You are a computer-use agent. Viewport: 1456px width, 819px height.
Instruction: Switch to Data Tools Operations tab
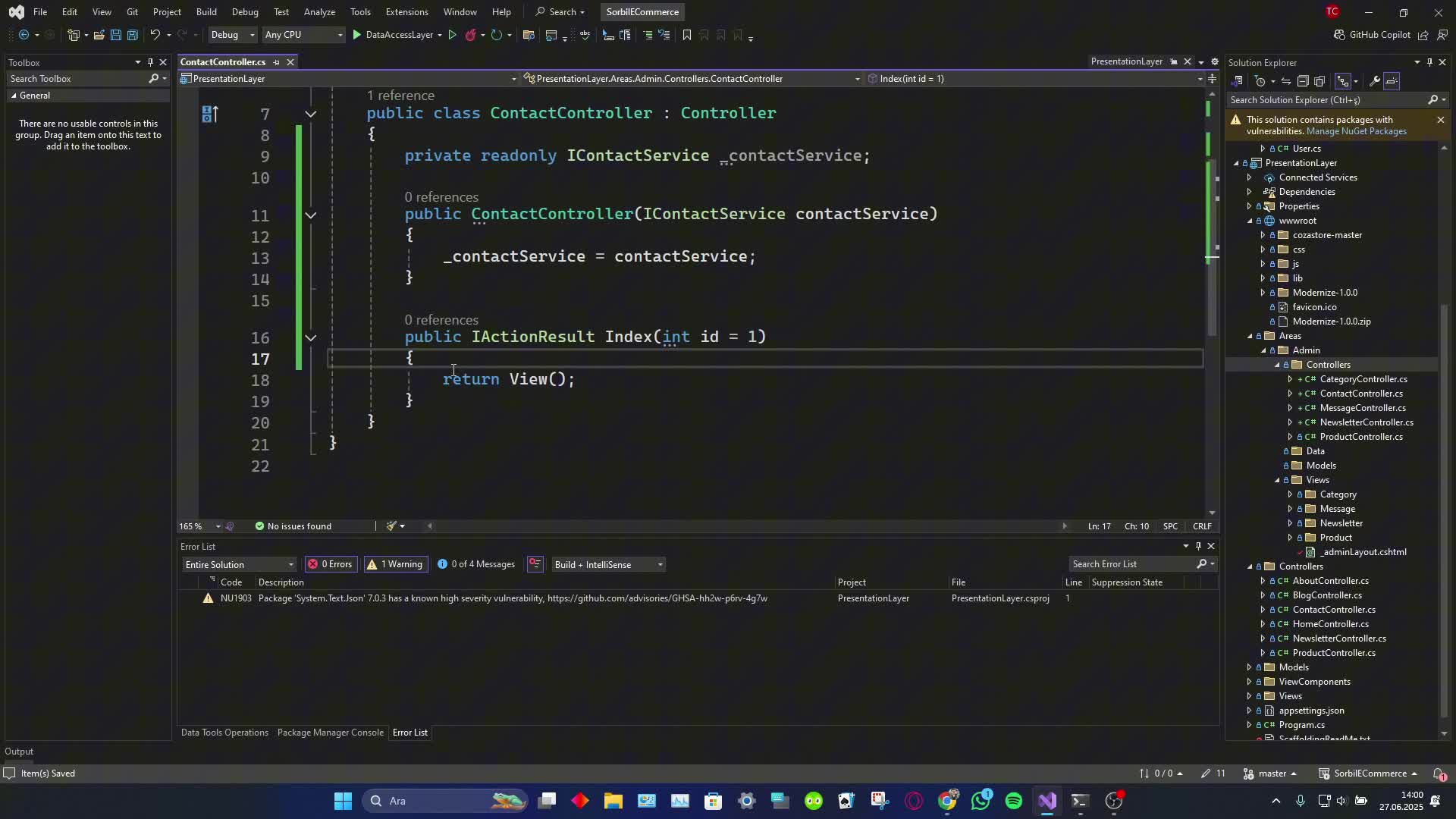pos(224,733)
